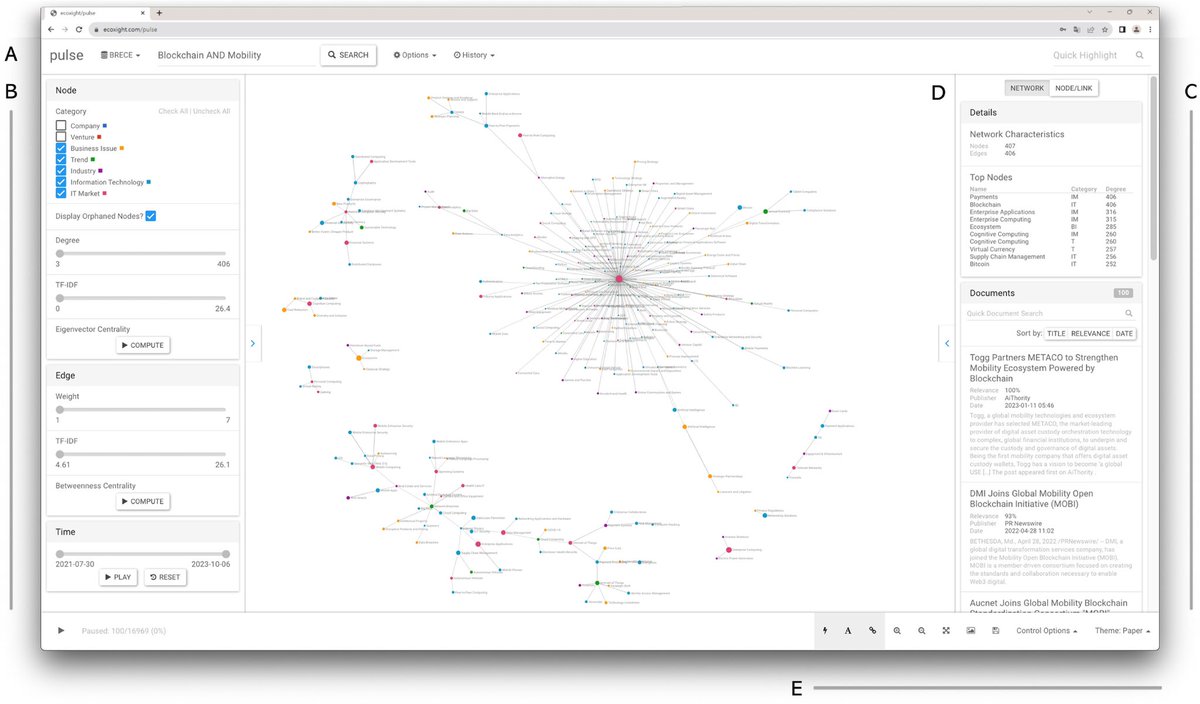Sort documents by DATE
This screenshot has width=1200, height=704.
pos(1124,333)
